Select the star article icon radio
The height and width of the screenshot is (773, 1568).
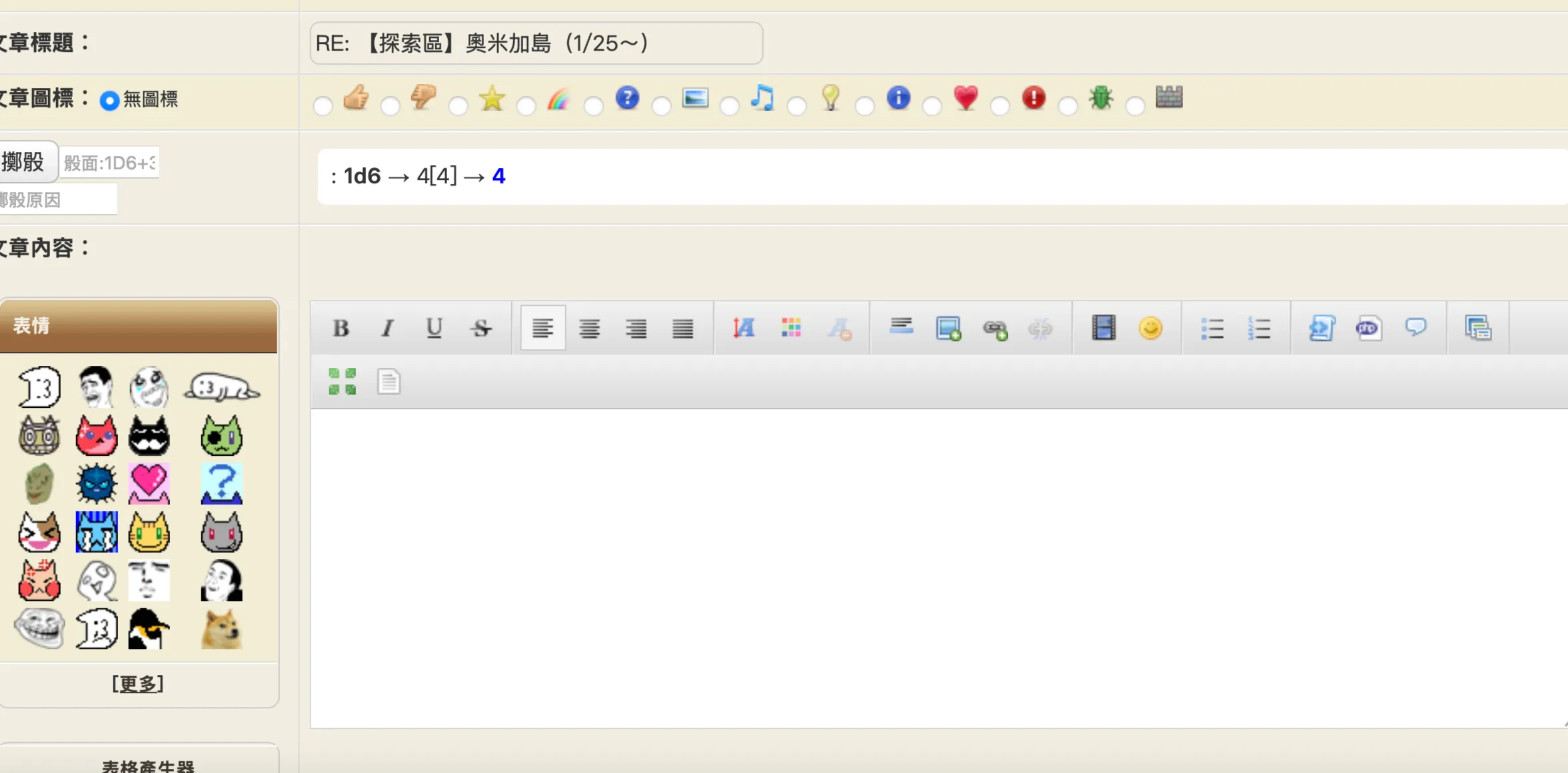pyautogui.click(x=458, y=105)
